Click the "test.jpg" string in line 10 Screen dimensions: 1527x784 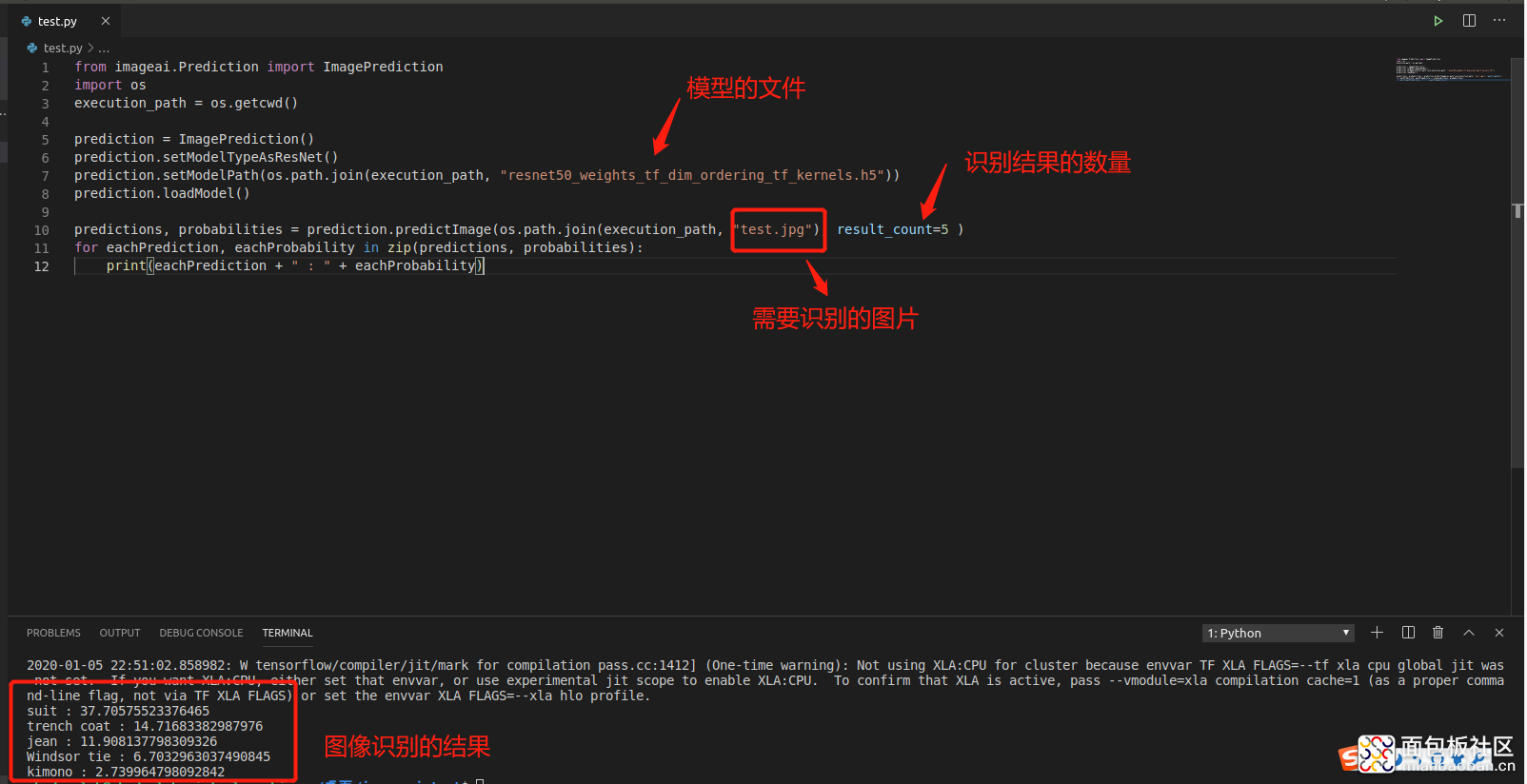(772, 229)
